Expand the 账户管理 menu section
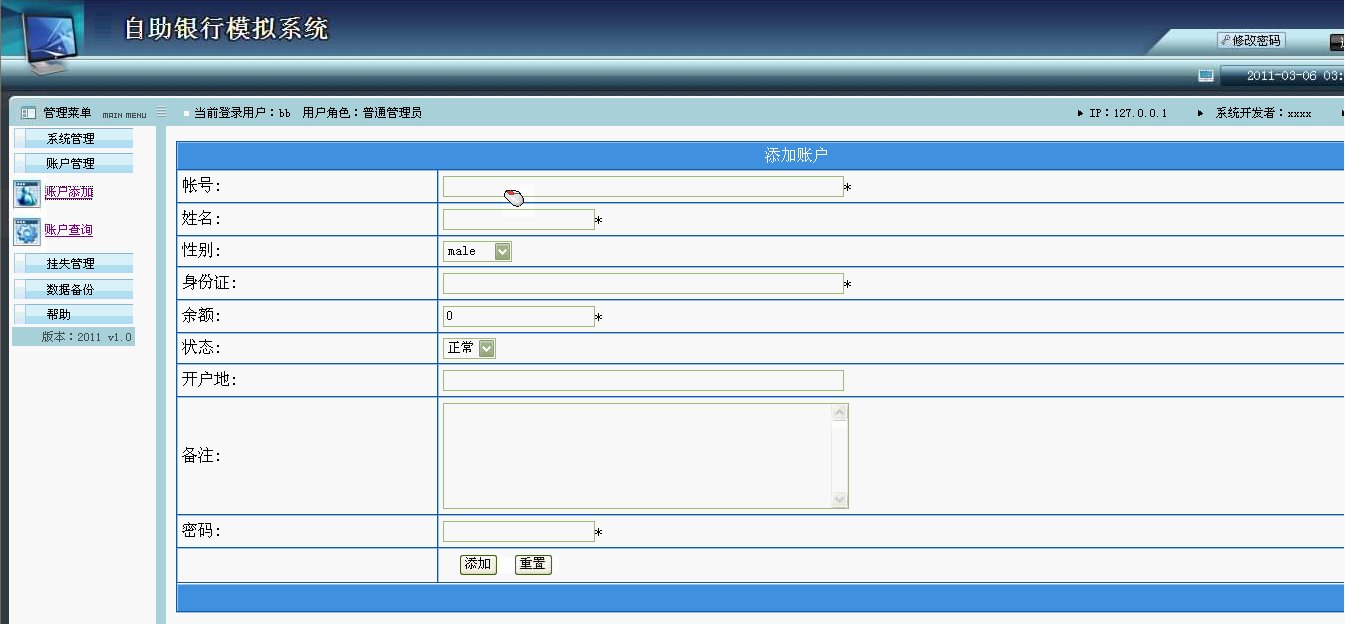 [x=73, y=163]
